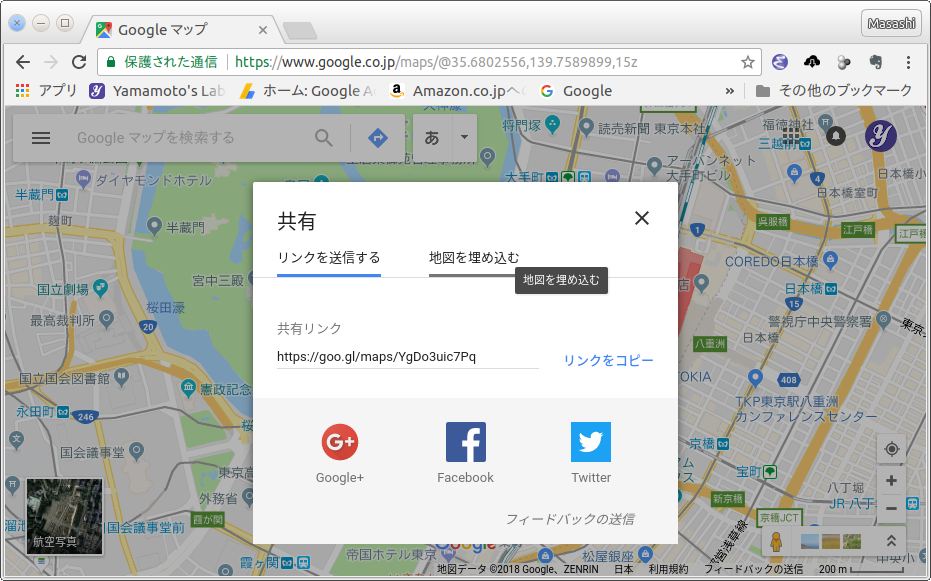
Task: Click フィードバックの送信 in the map footer
Action: point(753,569)
